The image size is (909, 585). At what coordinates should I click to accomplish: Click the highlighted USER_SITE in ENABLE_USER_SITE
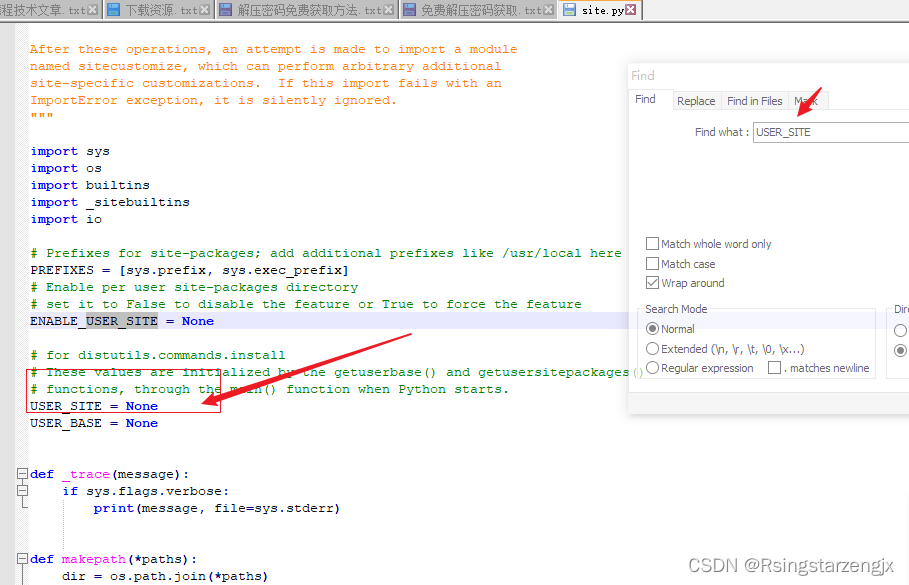pyautogui.click(x=122, y=321)
